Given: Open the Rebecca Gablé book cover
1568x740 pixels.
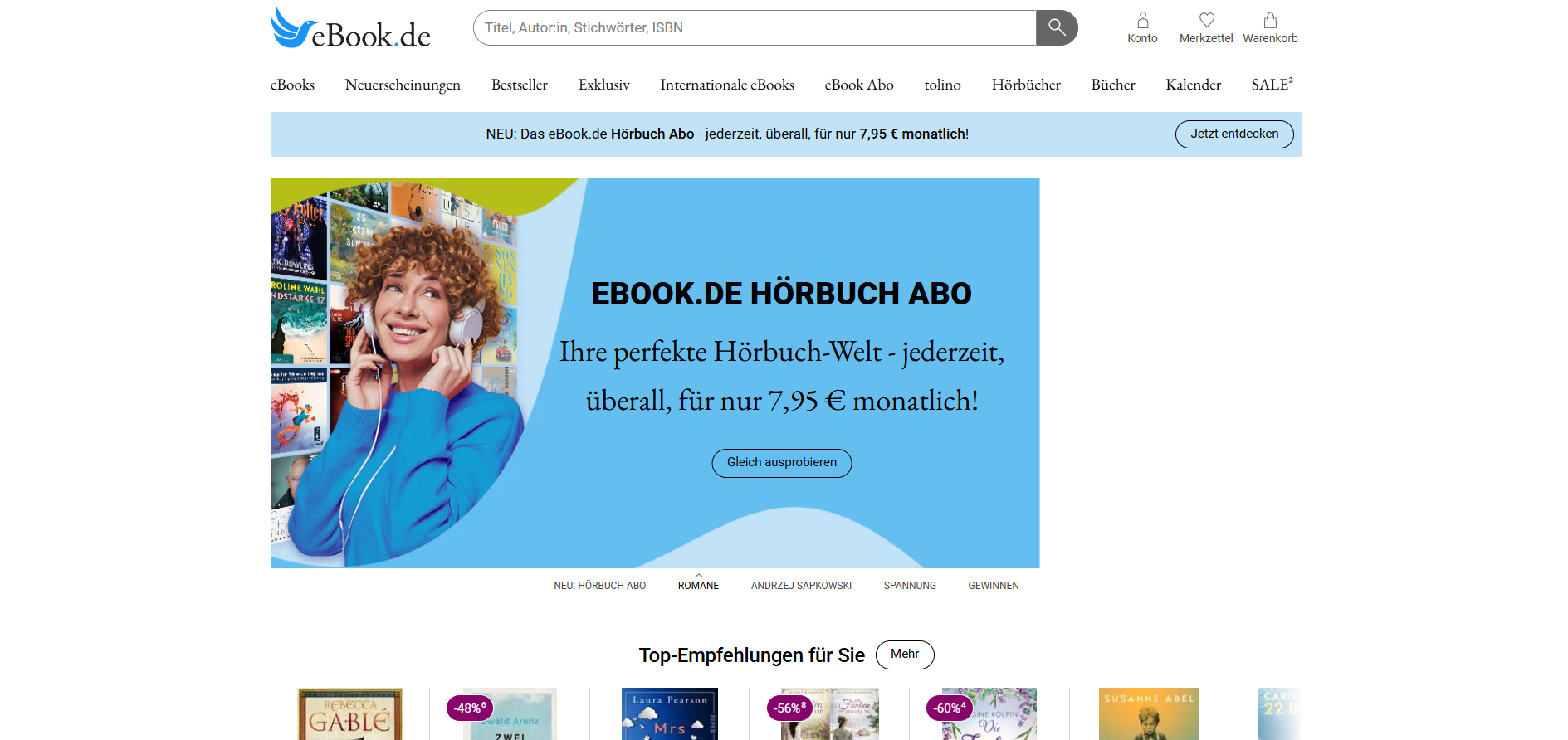Looking at the screenshot, I should coord(349,714).
